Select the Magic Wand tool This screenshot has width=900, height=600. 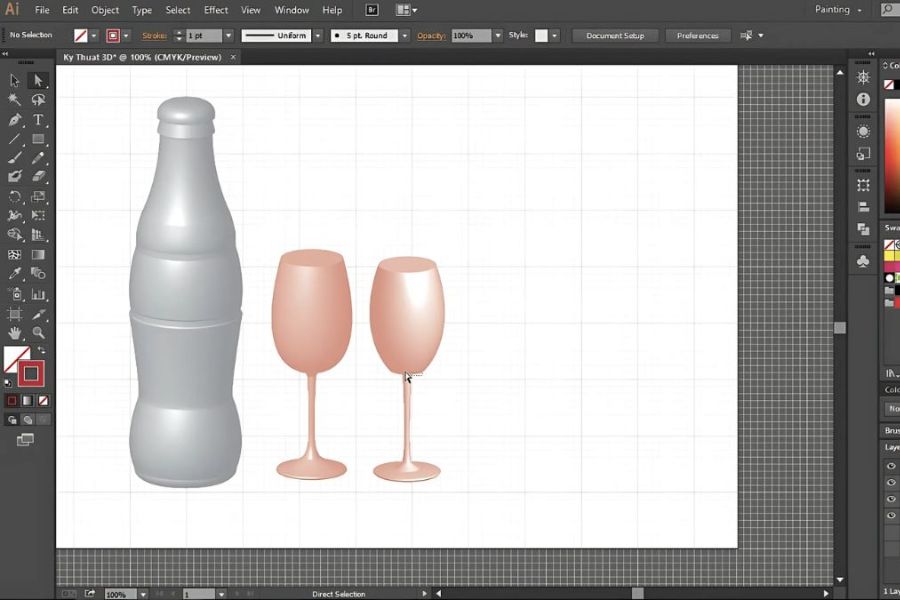click(15, 100)
